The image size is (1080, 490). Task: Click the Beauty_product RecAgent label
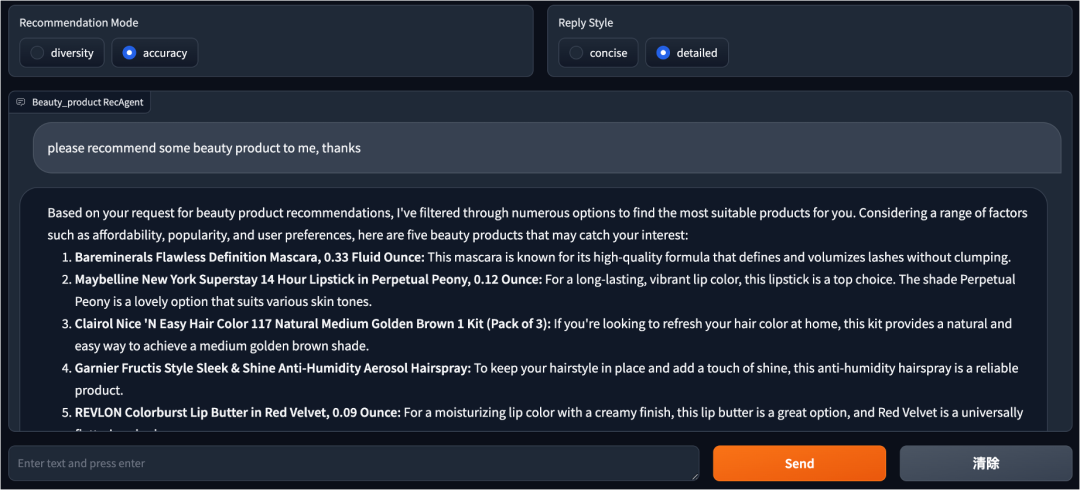click(x=87, y=102)
